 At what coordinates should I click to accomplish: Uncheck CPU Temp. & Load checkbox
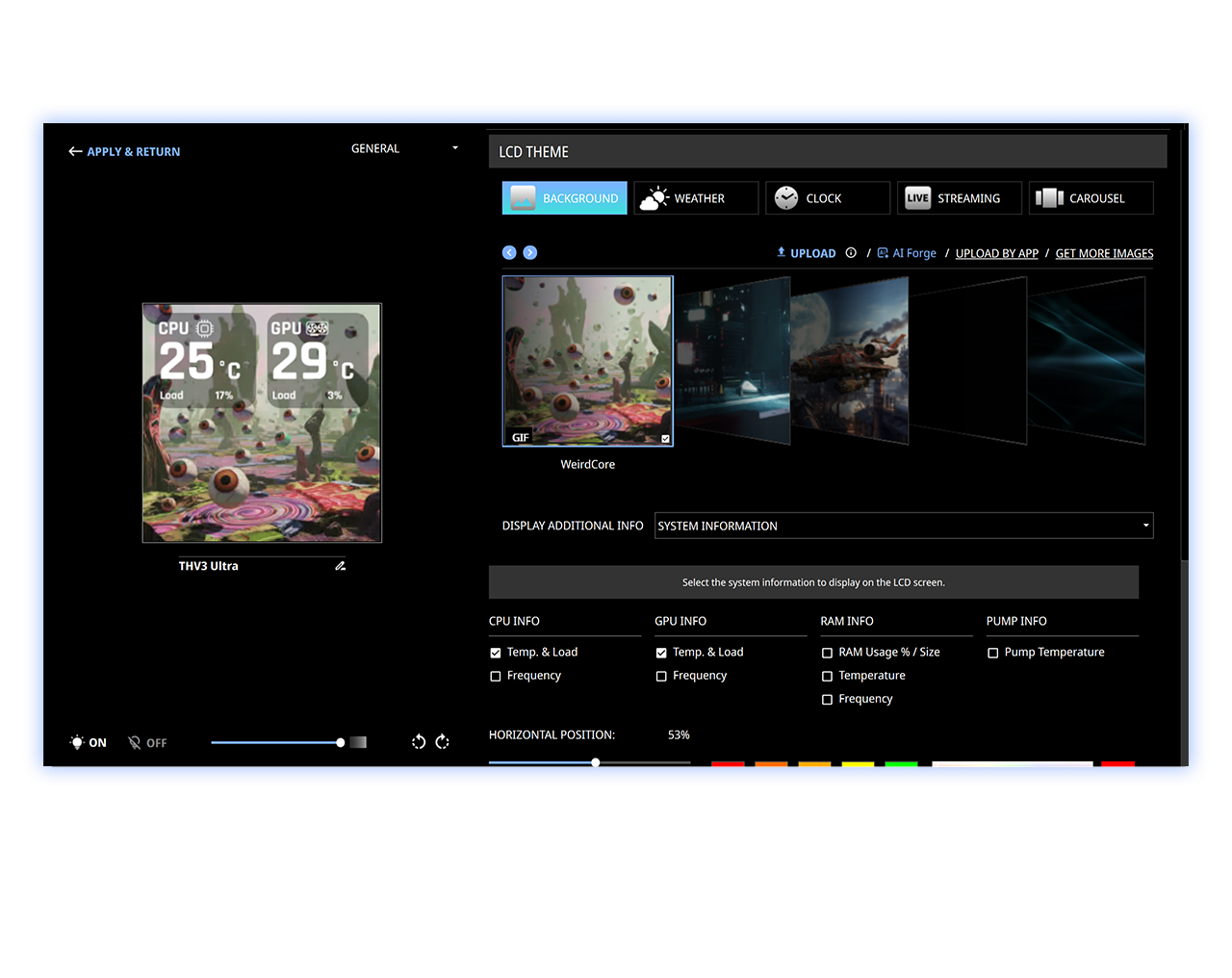(x=496, y=653)
